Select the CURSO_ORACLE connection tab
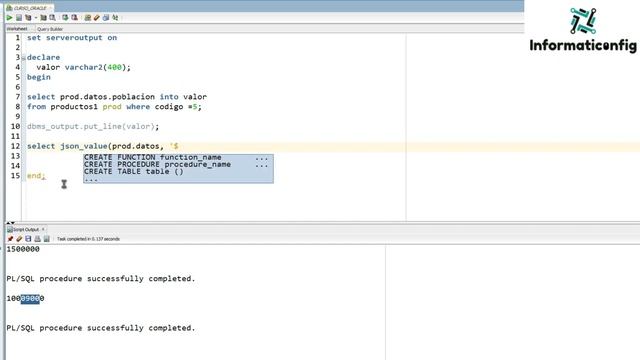Screen dimensions: 640x360 pos(29,8)
